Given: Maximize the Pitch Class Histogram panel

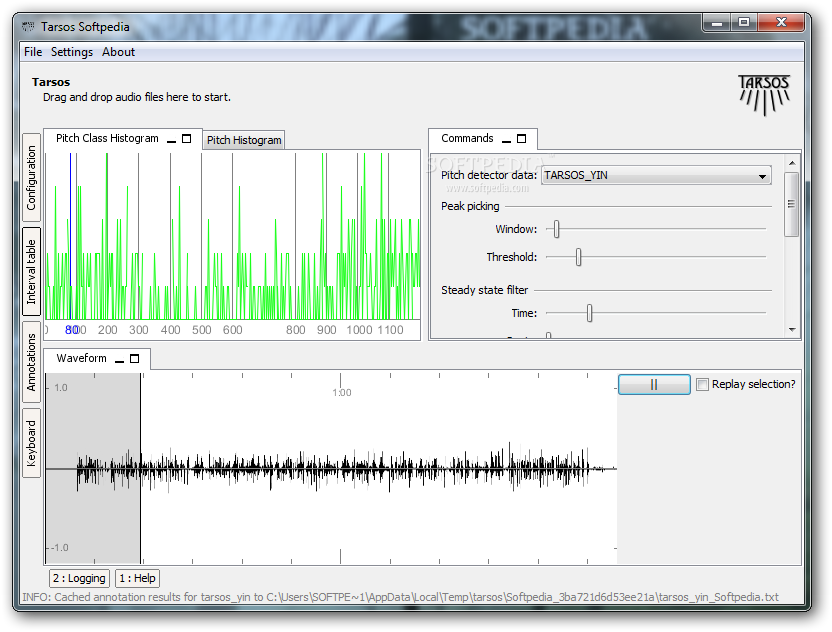Looking at the screenshot, I should point(186,138).
